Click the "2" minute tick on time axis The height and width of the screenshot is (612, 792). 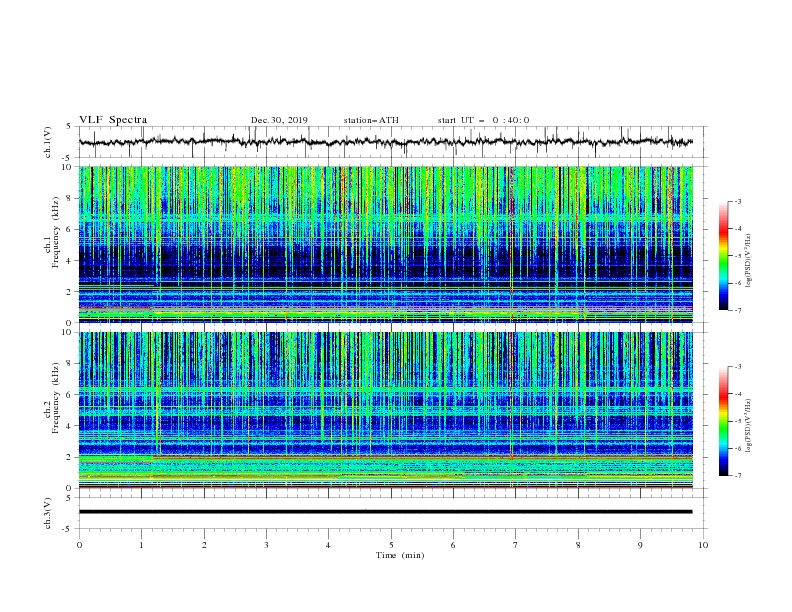(204, 545)
